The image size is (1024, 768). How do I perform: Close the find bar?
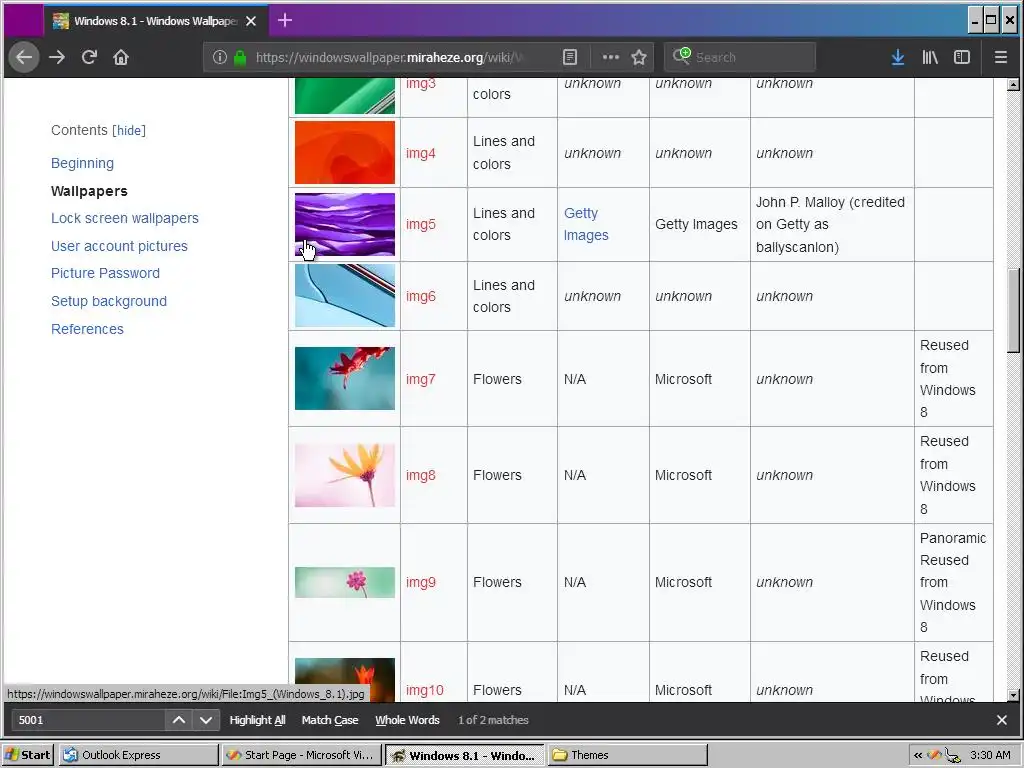point(1002,720)
